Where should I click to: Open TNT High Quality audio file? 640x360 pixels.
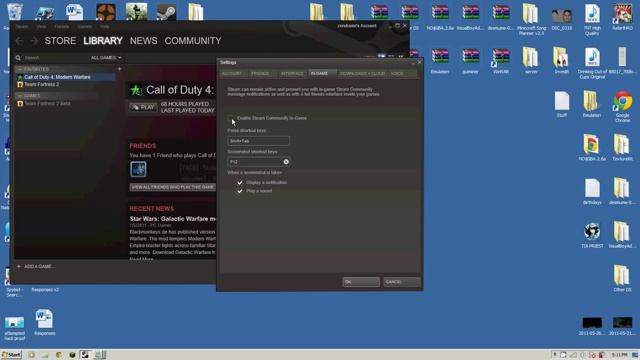[592, 18]
